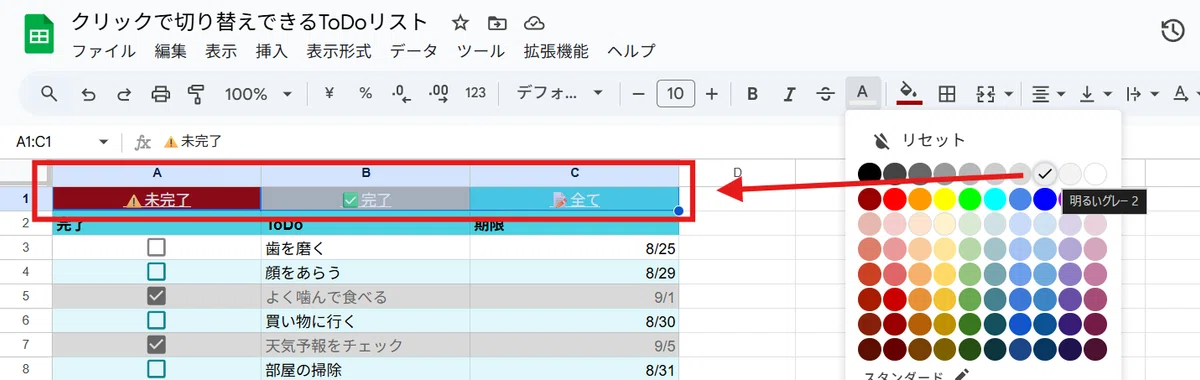
Task: Move the document to a folder
Action: click(x=497, y=23)
